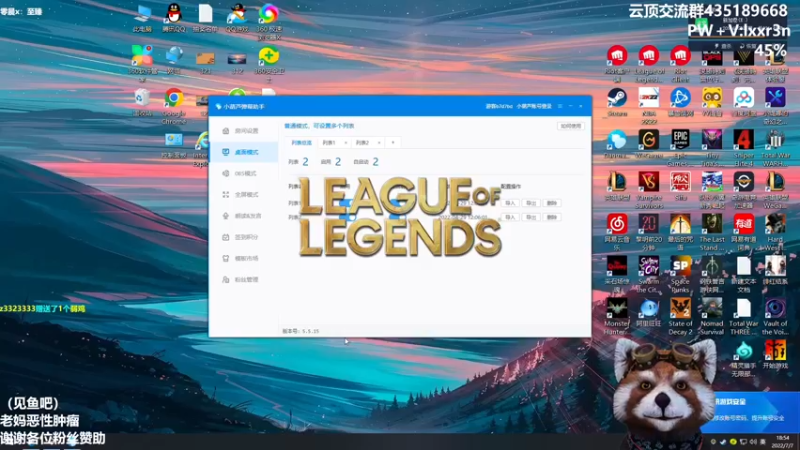Open Total War THREE KINGDOMS shortcut
800x450 pixels.
[x=743, y=316]
